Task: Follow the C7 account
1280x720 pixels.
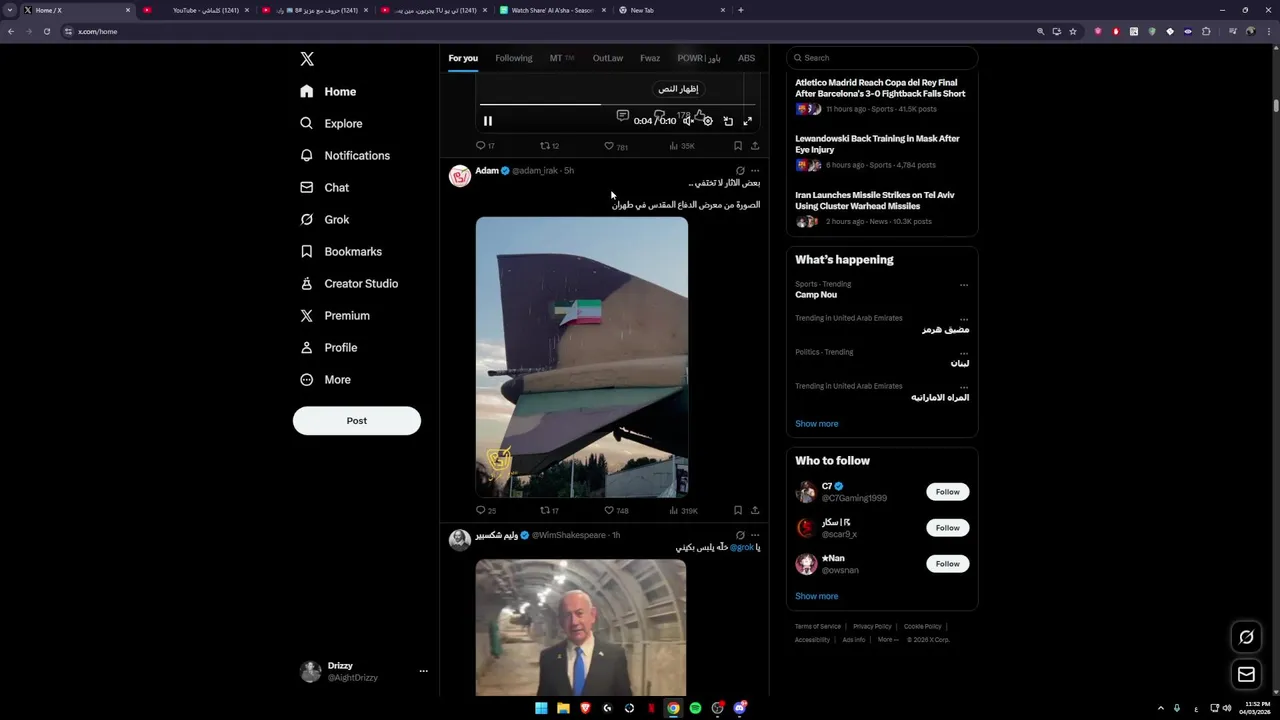Action: tap(948, 492)
